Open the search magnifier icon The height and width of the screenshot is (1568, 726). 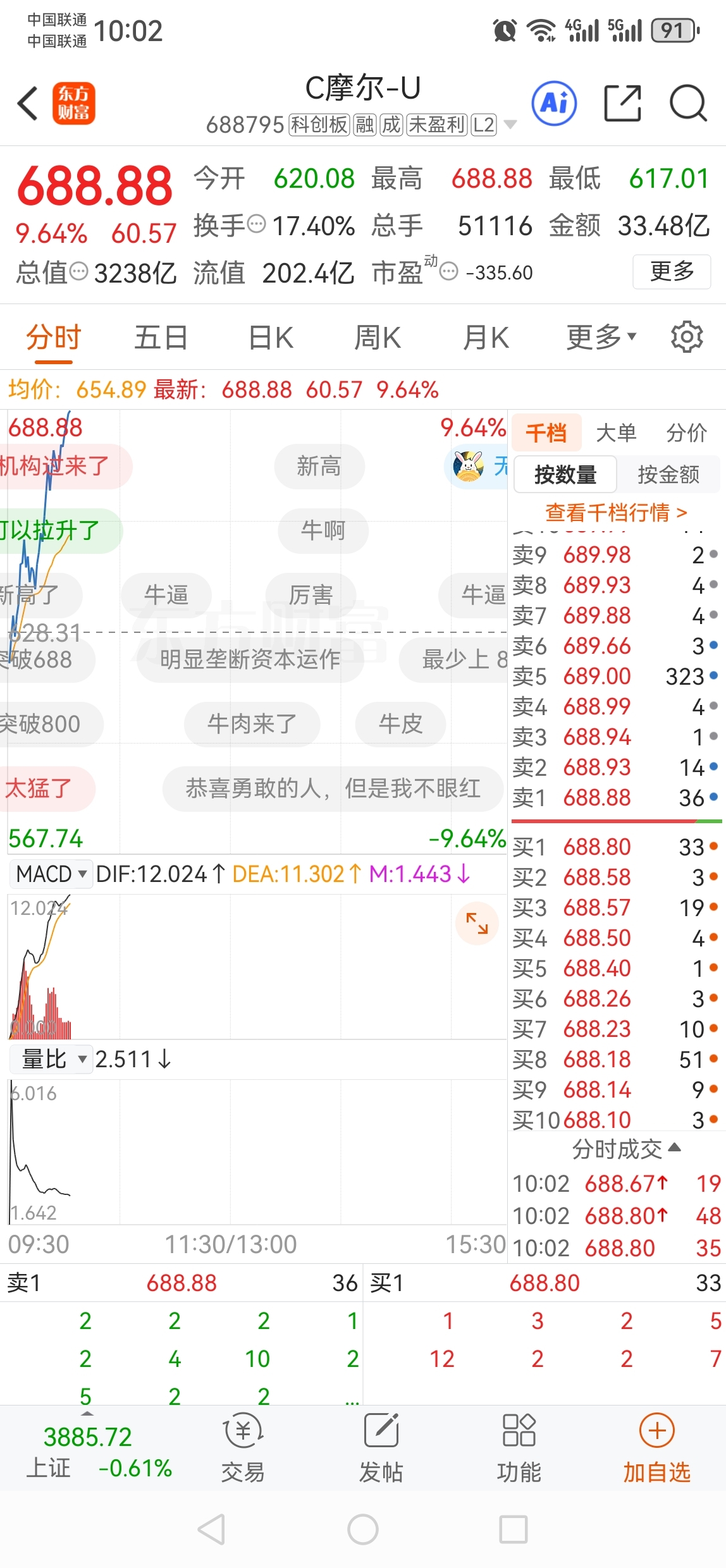point(688,103)
